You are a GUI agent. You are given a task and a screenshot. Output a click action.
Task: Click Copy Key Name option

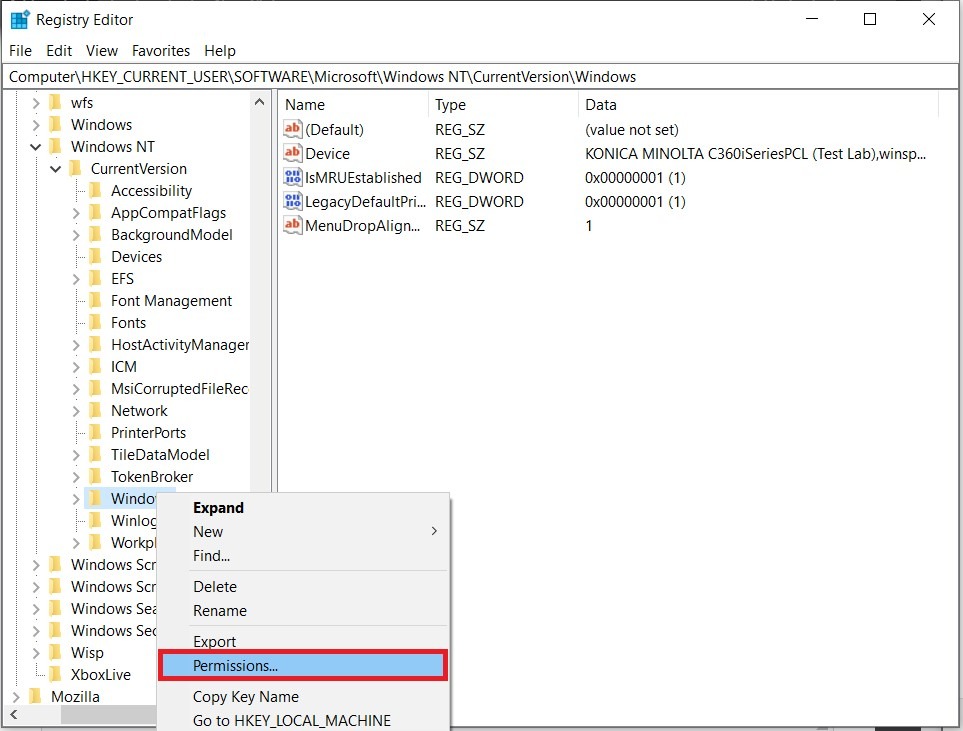point(245,697)
